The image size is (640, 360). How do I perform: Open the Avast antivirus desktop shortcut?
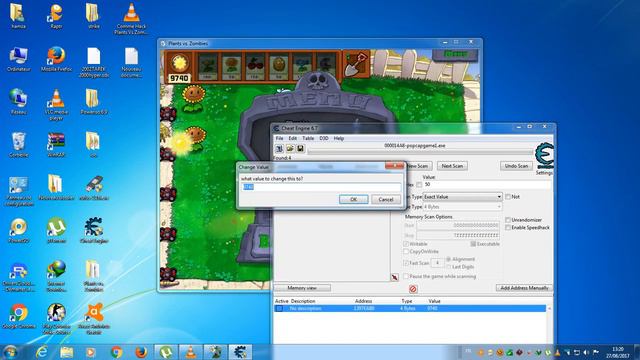point(94,318)
